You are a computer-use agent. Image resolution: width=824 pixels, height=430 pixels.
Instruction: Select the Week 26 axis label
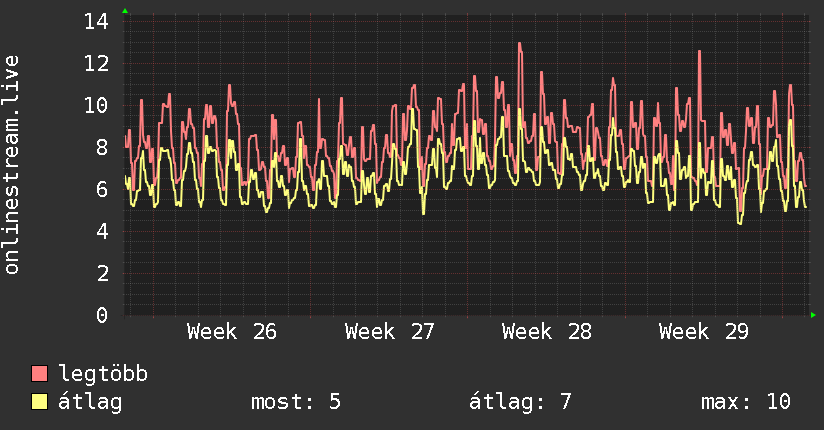[232, 332]
